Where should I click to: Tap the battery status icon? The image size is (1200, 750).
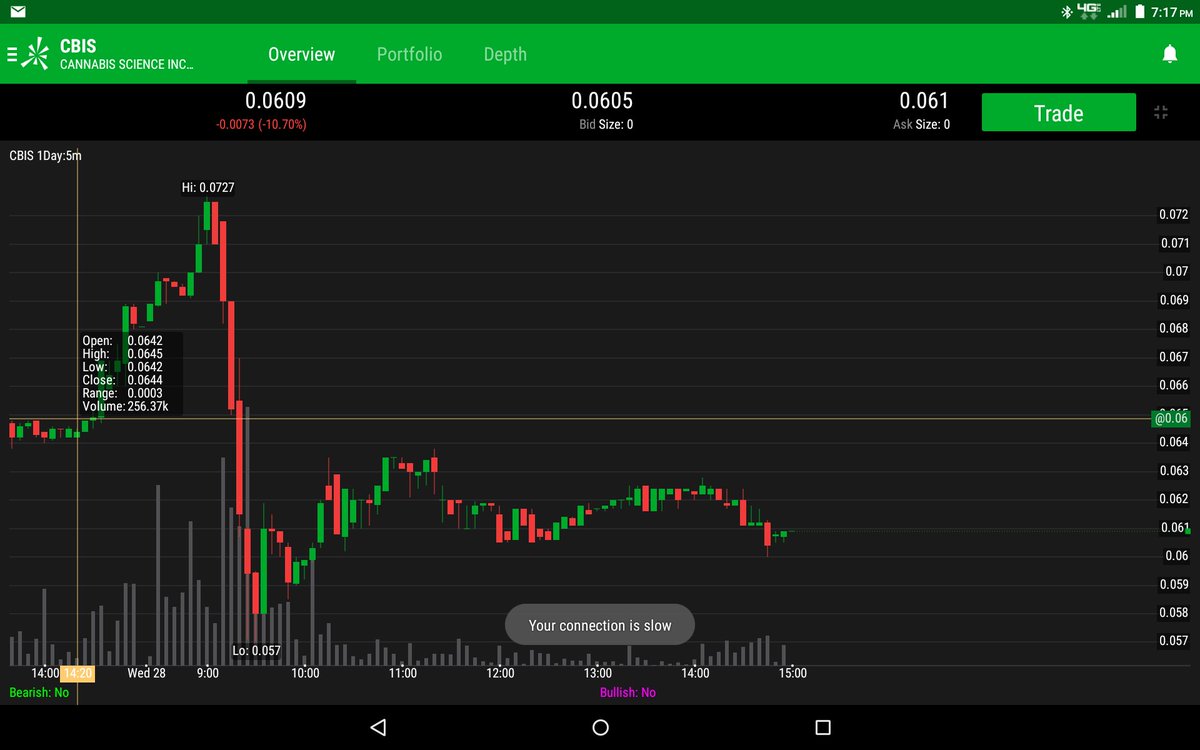point(1140,12)
